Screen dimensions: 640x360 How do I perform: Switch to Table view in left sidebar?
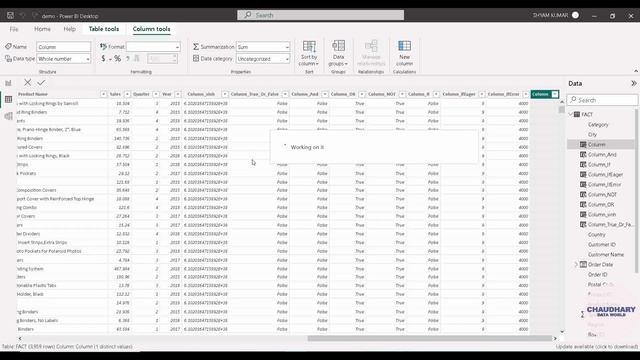[x=8, y=100]
